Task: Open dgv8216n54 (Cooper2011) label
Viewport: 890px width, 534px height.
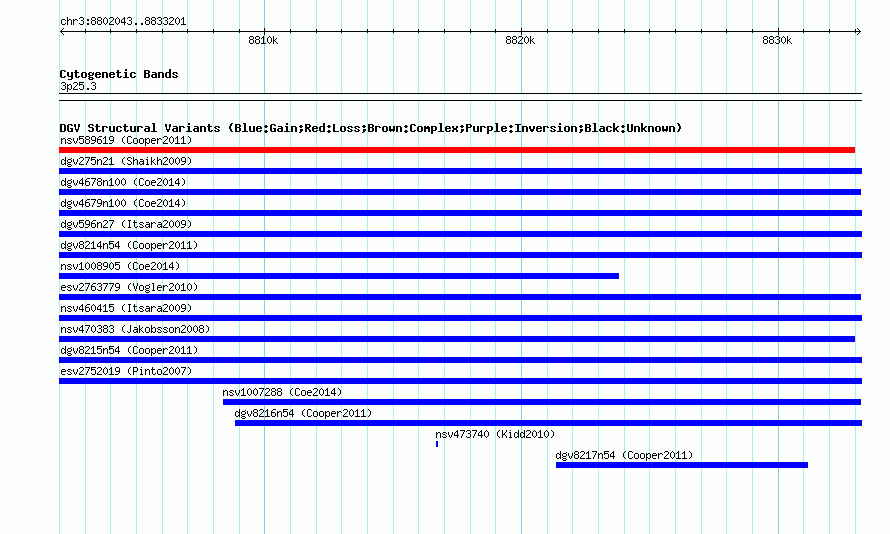Action: [303, 413]
